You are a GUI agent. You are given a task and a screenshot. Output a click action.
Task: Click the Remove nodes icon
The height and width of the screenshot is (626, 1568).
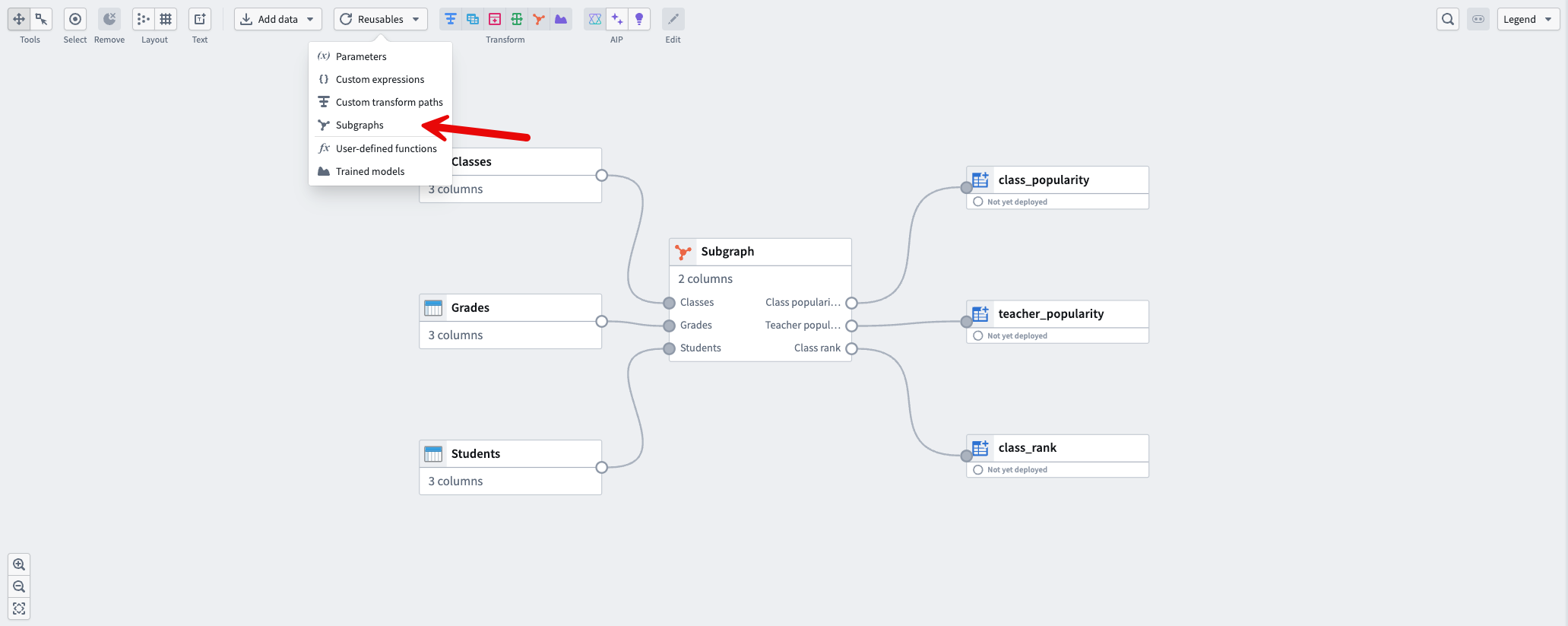(x=109, y=19)
